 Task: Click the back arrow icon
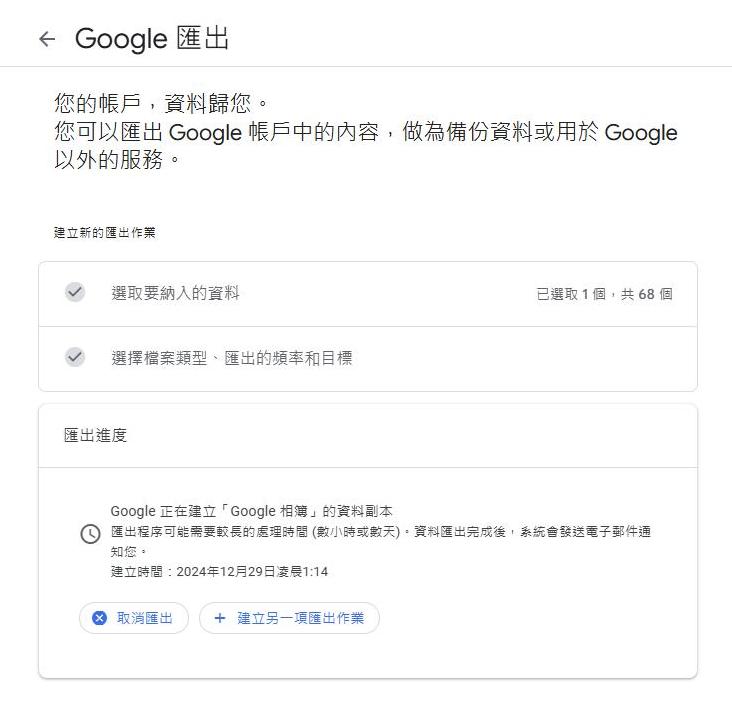[x=47, y=39]
